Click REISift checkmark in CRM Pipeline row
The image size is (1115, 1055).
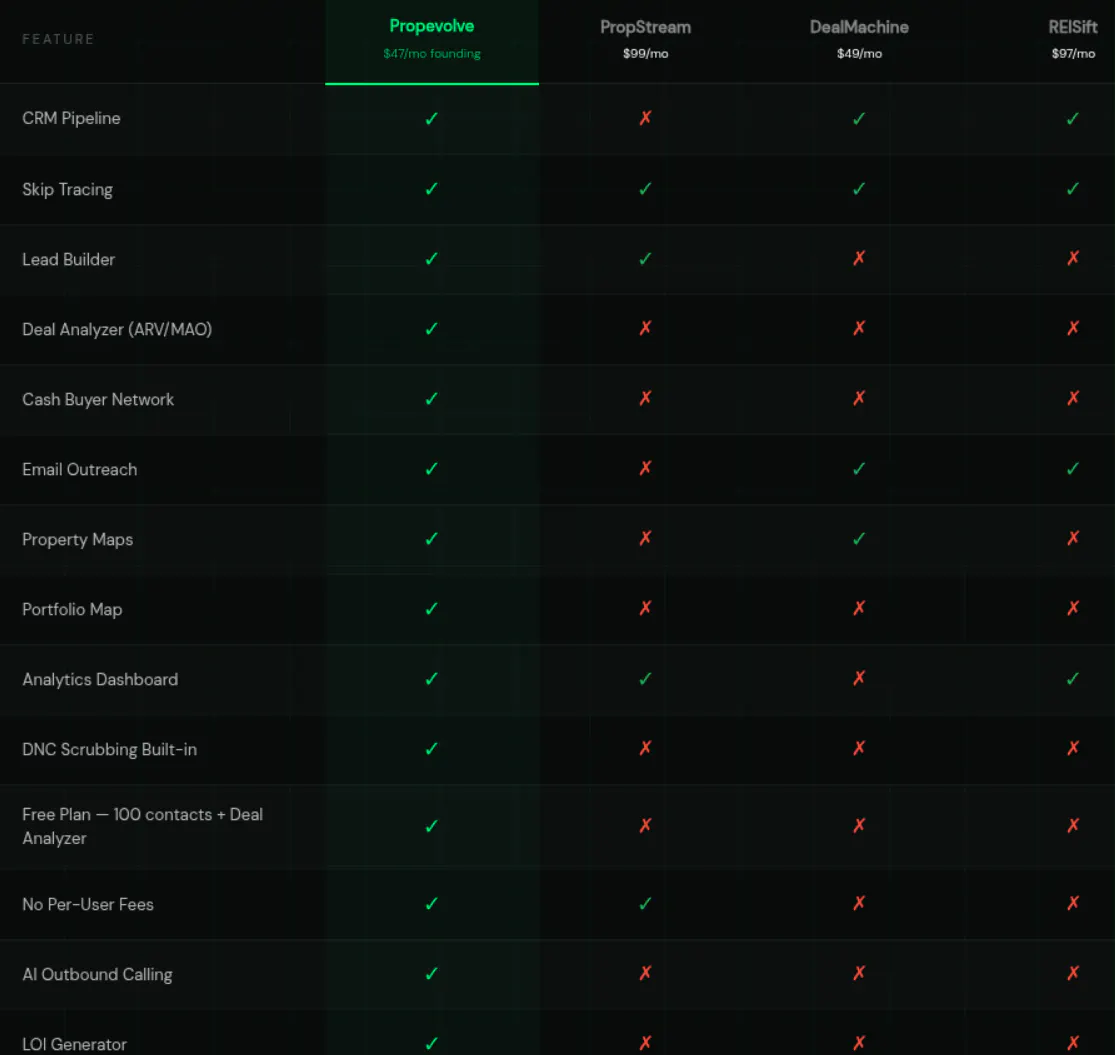1073,119
